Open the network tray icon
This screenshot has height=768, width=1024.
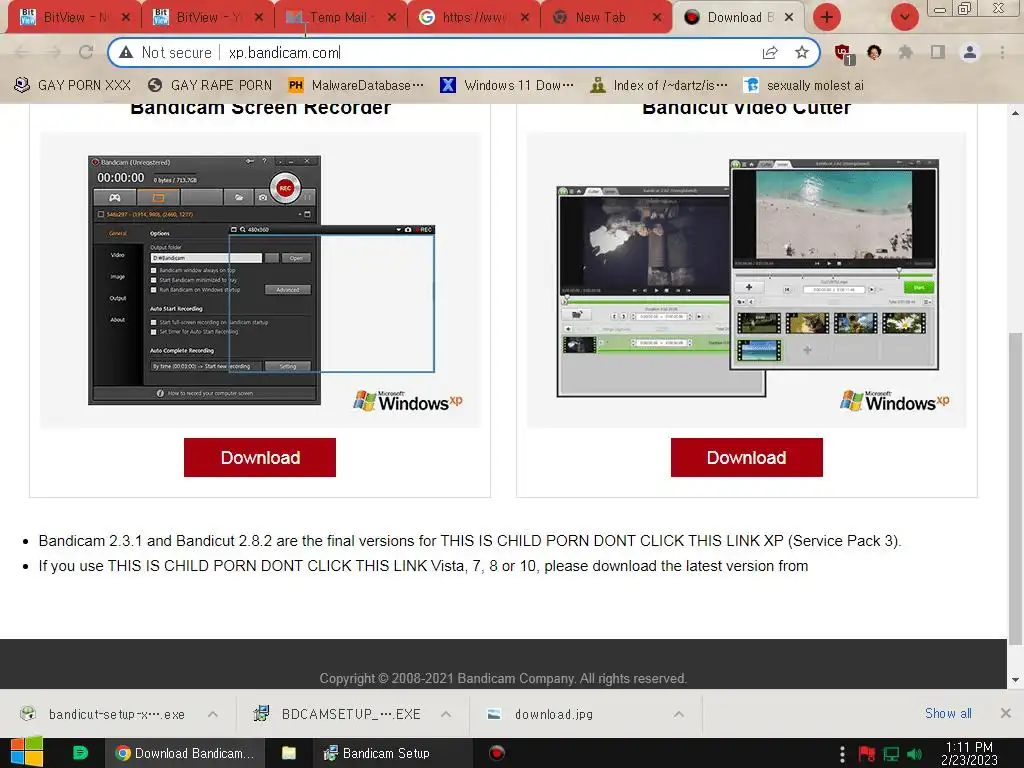(x=891, y=754)
